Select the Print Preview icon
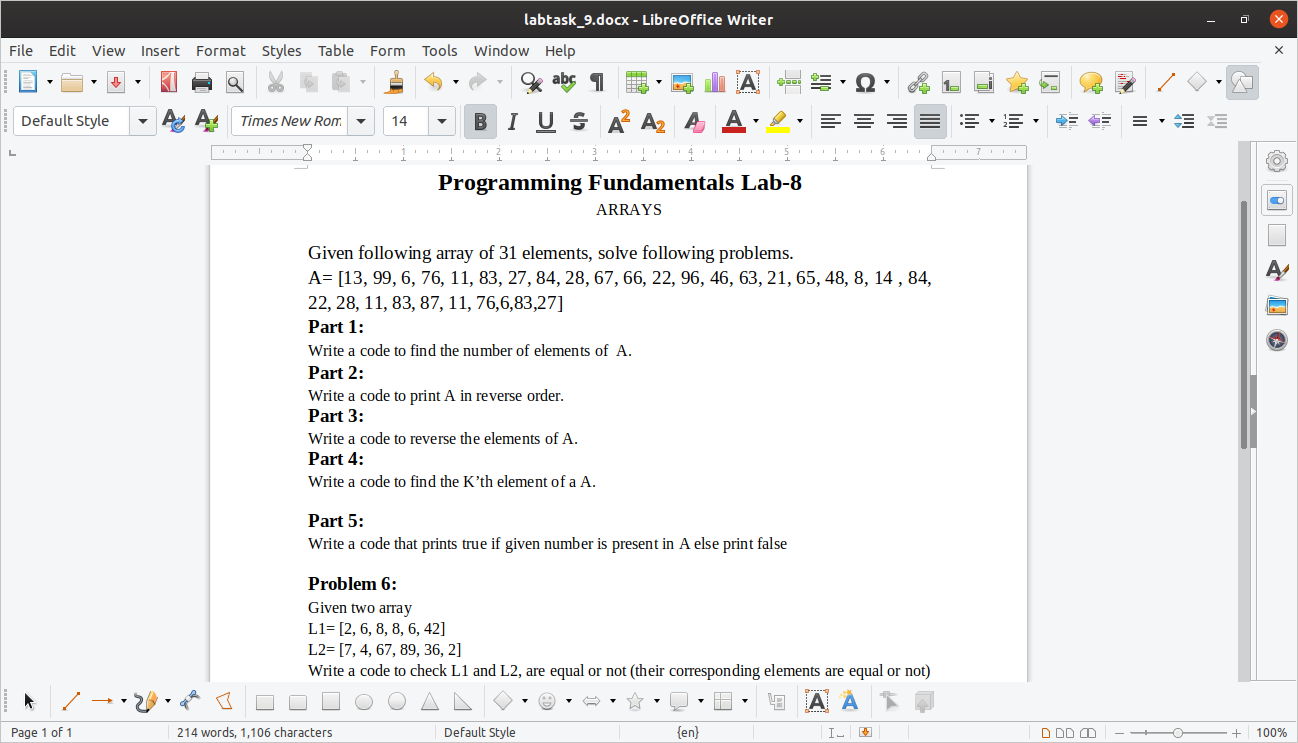1298x743 pixels. tap(234, 82)
